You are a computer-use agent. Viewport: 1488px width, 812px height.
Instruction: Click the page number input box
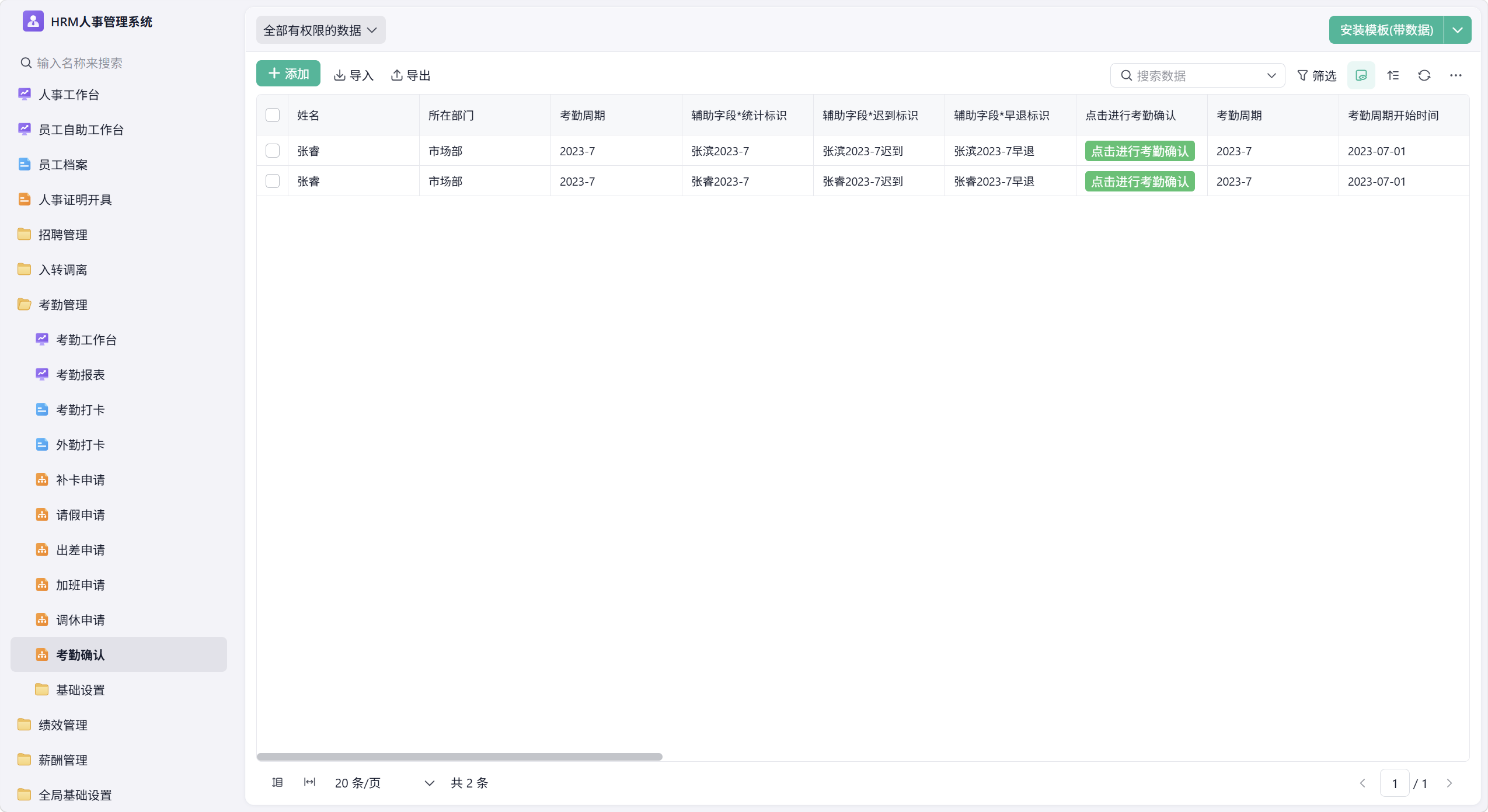point(1395,783)
